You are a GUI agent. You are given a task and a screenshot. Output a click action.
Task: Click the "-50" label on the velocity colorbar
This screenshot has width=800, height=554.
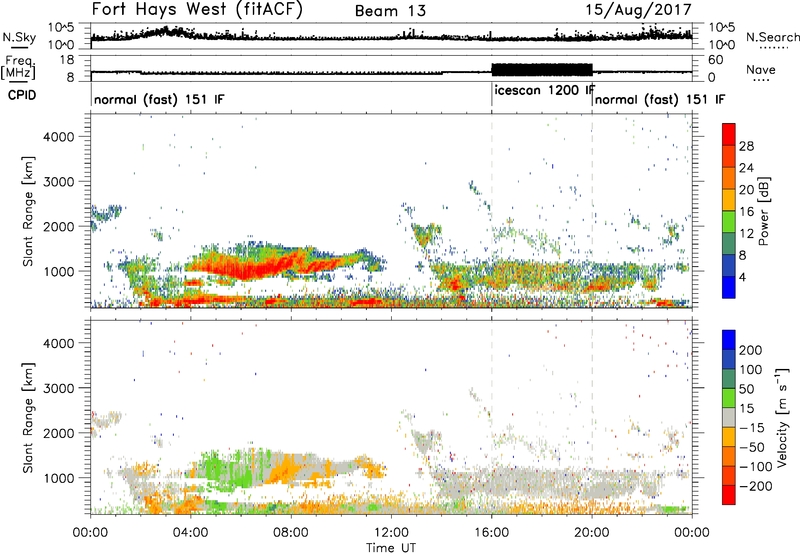(x=752, y=447)
